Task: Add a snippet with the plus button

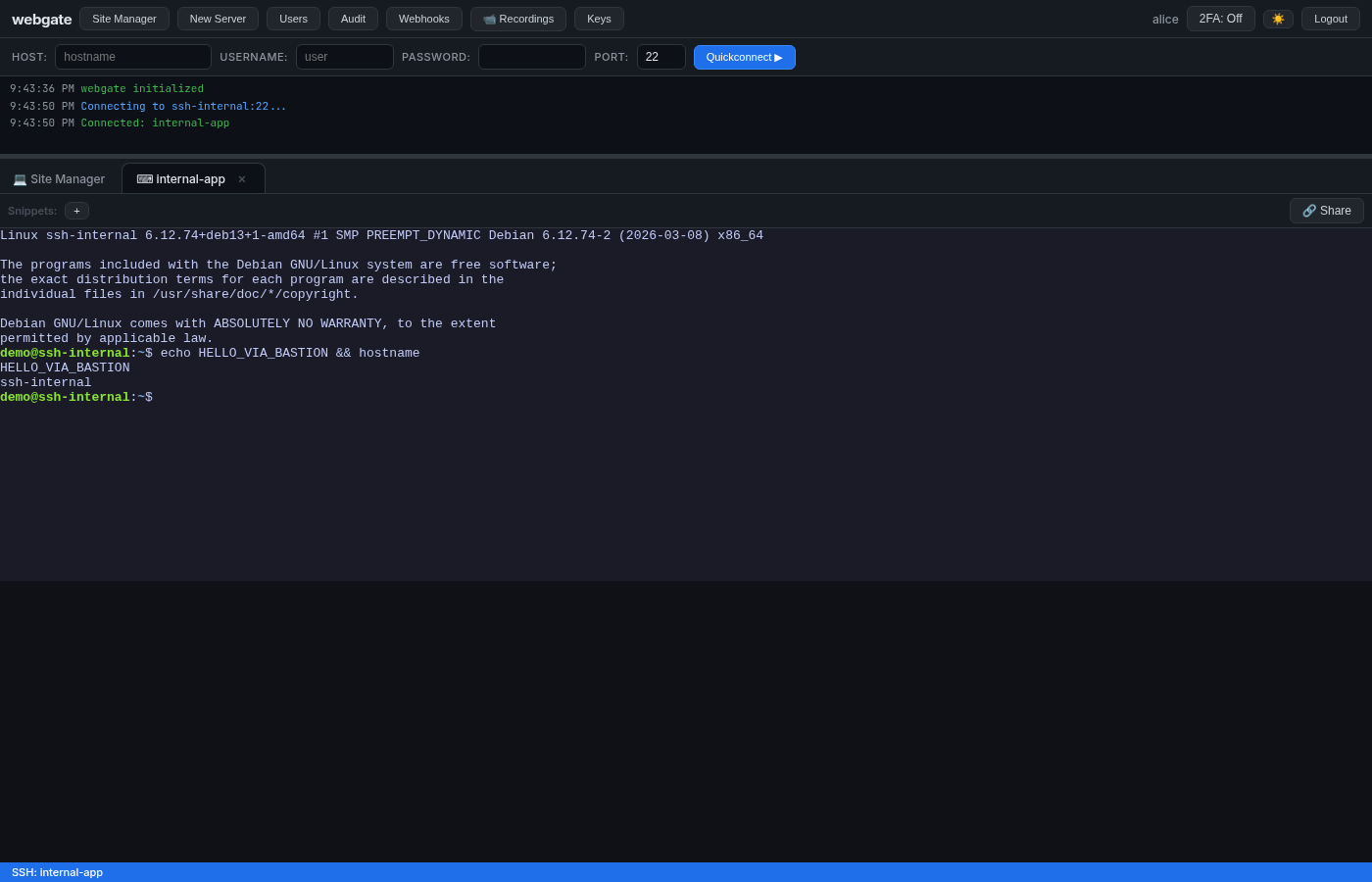Action: pyautogui.click(x=76, y=211)
